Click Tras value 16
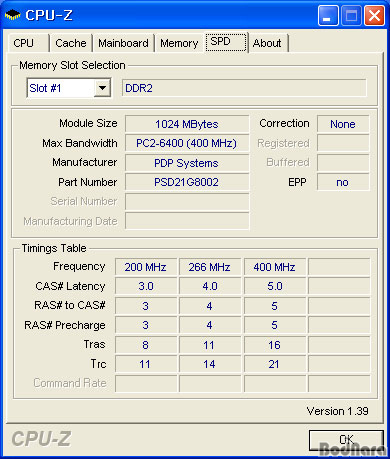The image size is (390, 459). [x=275, y=345]
